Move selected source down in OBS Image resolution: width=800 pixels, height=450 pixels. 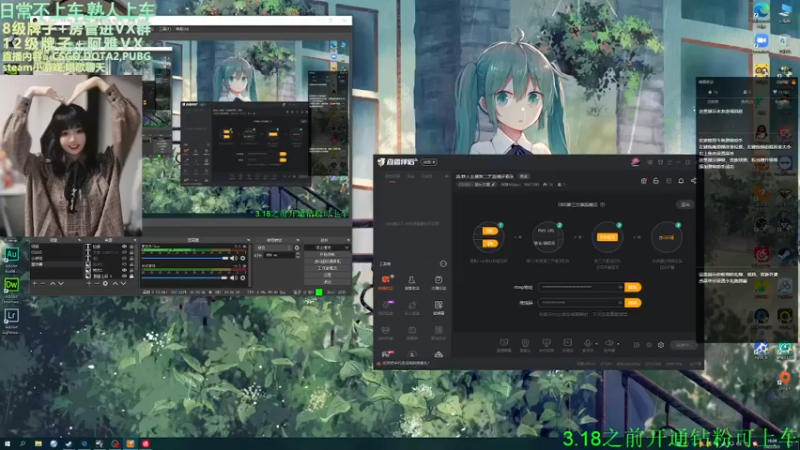123,283
